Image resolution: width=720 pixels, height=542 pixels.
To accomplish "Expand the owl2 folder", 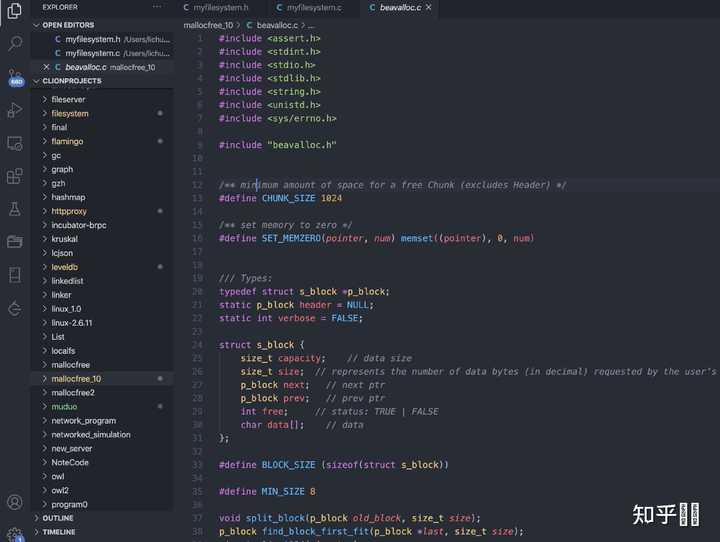I will click(x=102, y=491).
